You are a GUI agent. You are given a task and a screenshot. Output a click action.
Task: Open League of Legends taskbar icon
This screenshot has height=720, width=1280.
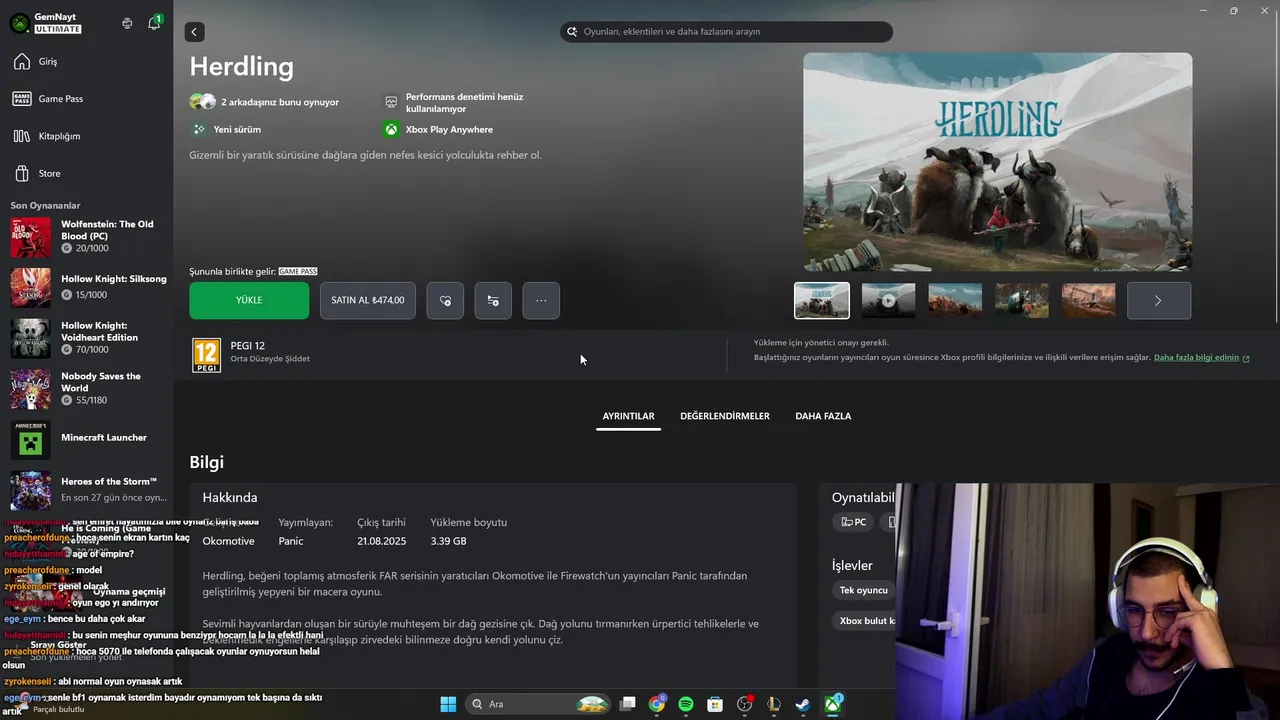point(773,704)
